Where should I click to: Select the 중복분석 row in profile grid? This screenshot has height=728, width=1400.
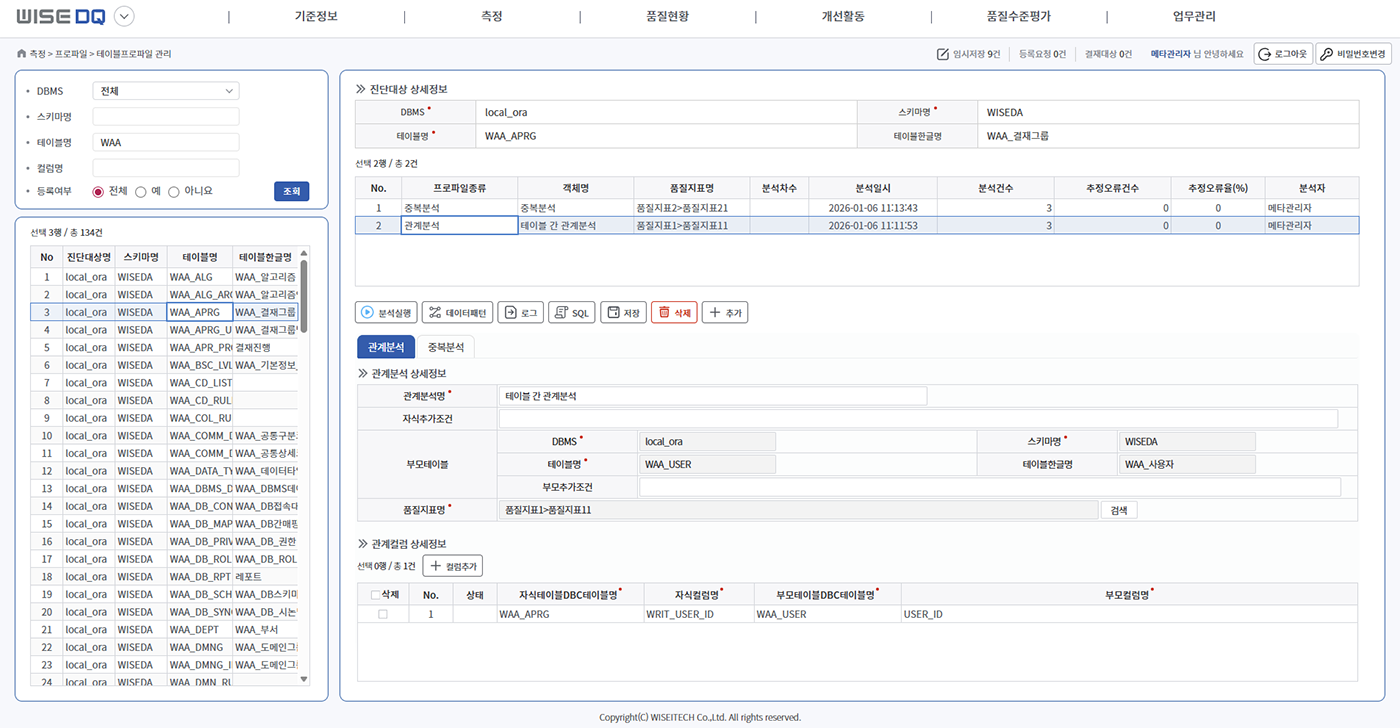[857, 208]
